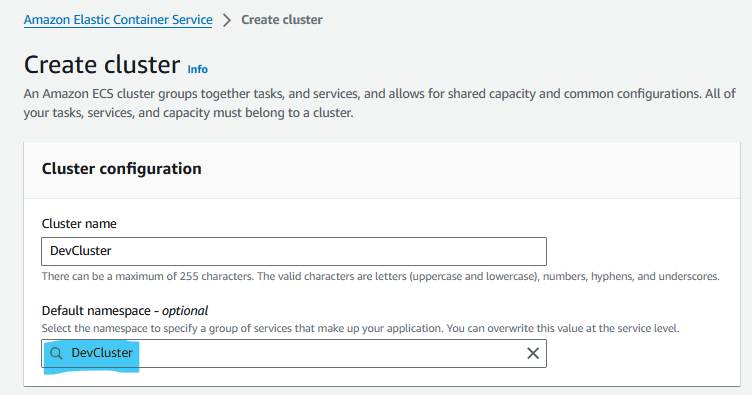
Task: Click the Create cluster breadcrumb text
Action: [282, 20]
